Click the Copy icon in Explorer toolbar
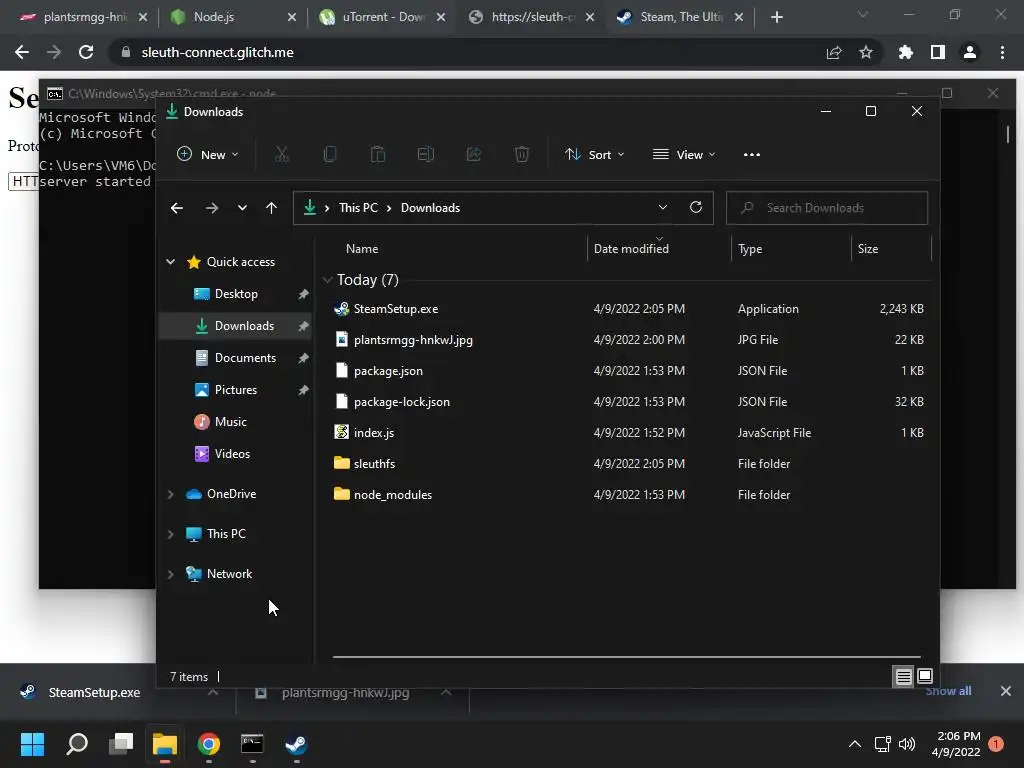The image size is (1024, 768). point(330,155)
